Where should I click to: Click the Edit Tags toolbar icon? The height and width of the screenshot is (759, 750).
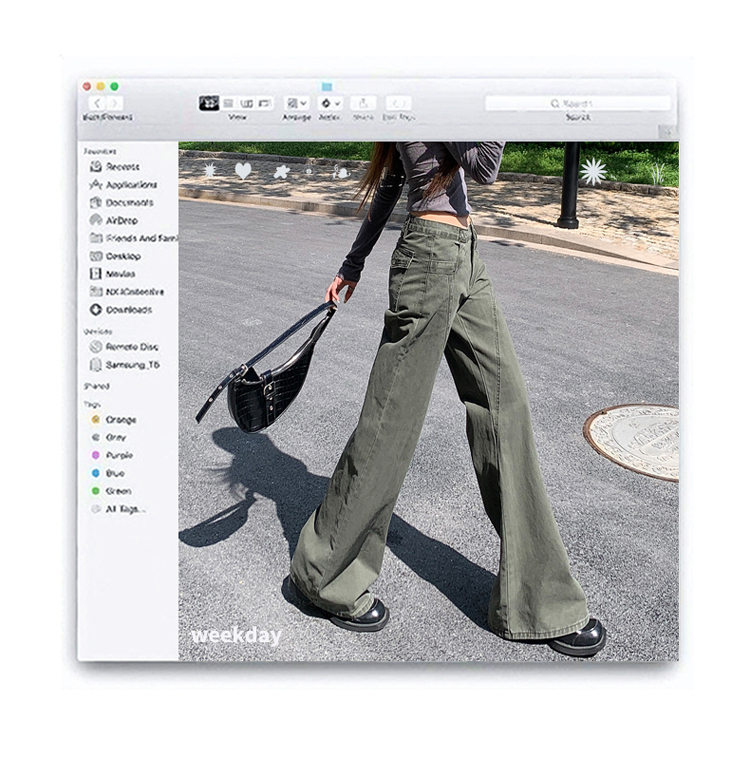coord(398,103)
